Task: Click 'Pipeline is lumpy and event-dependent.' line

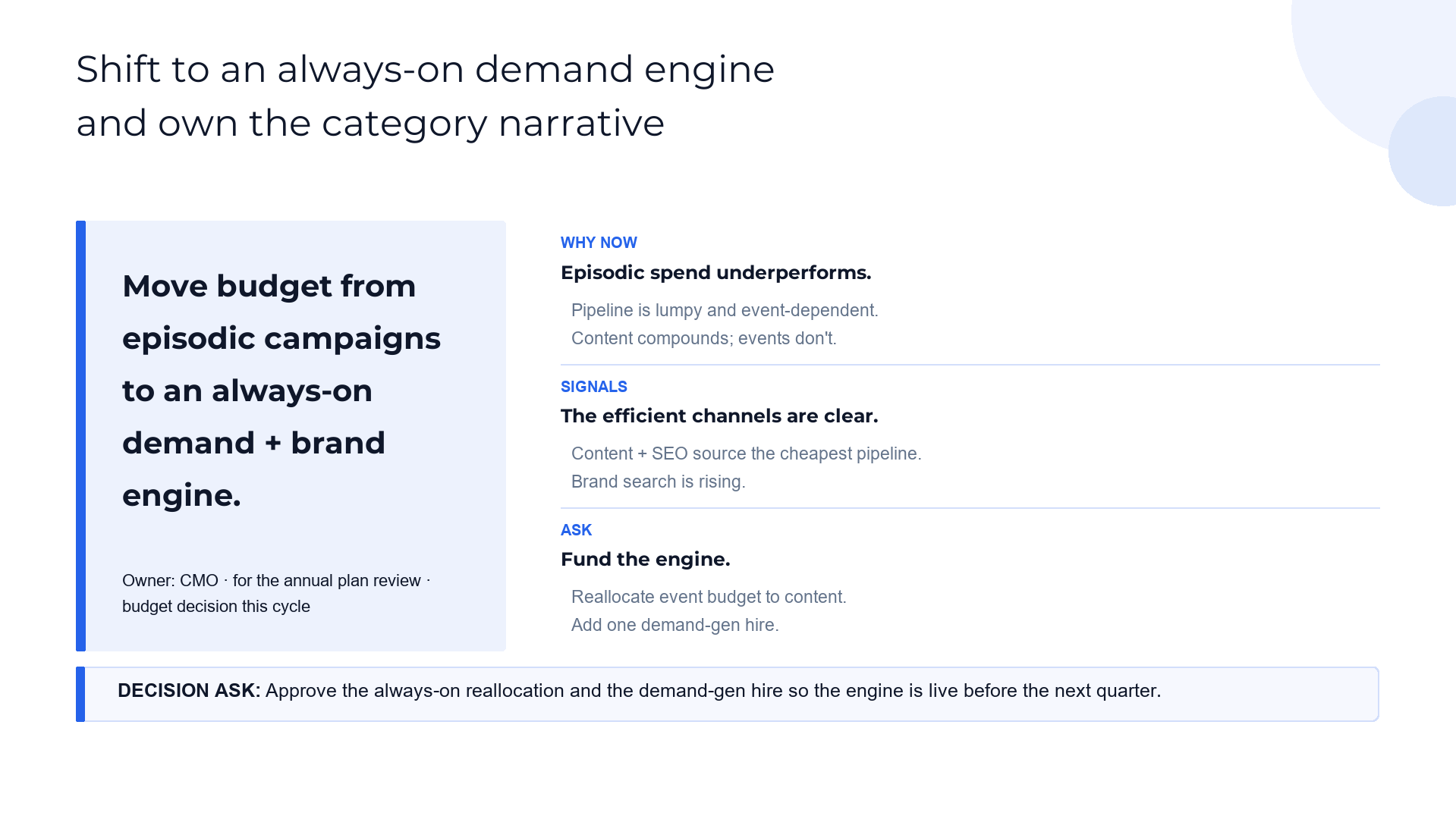Action: point(725,310)
